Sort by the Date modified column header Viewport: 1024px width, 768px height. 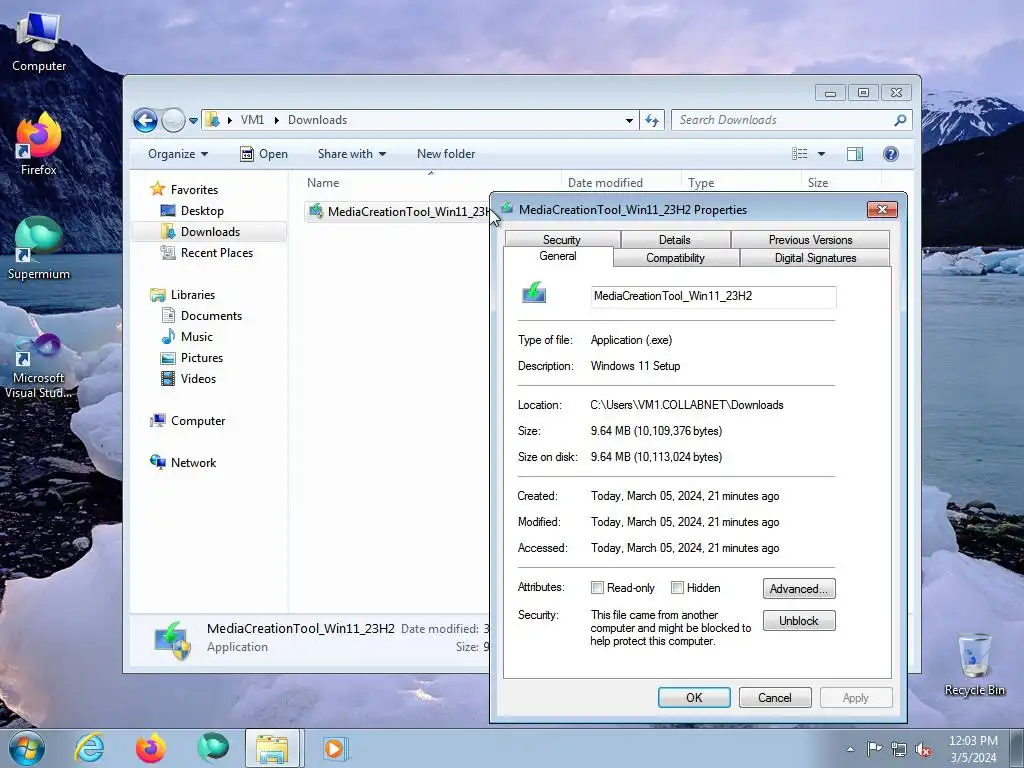tap(621, 183)
